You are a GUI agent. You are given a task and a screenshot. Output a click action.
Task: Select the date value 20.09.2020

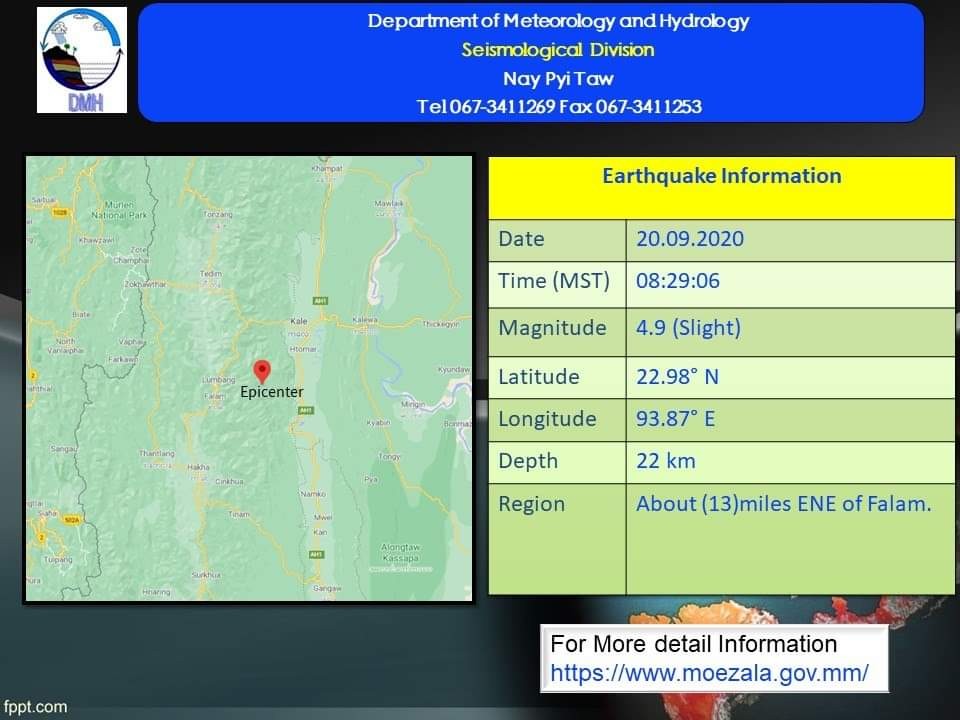click(x=690, y=239)
